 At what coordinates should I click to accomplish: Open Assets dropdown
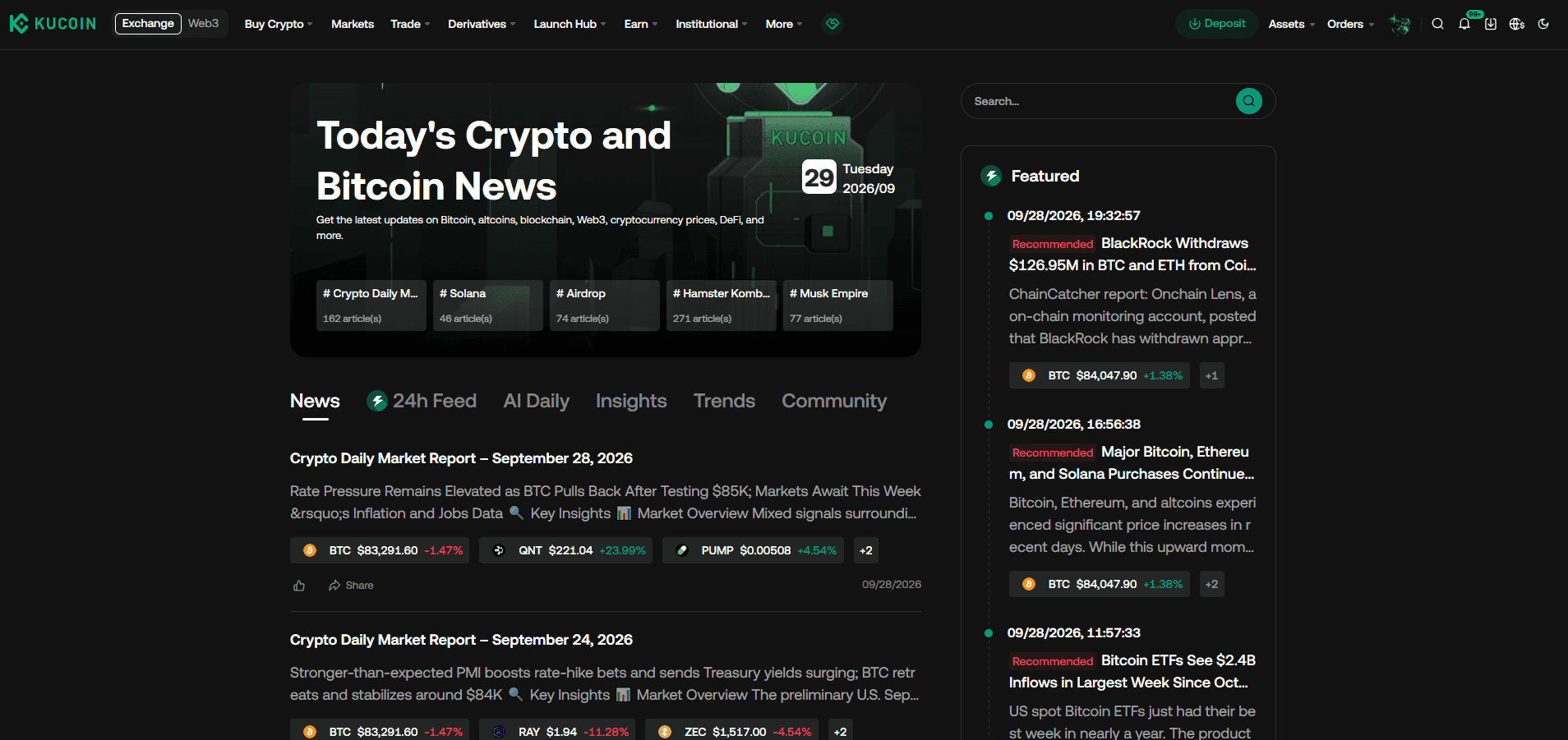coord(1291,24)
